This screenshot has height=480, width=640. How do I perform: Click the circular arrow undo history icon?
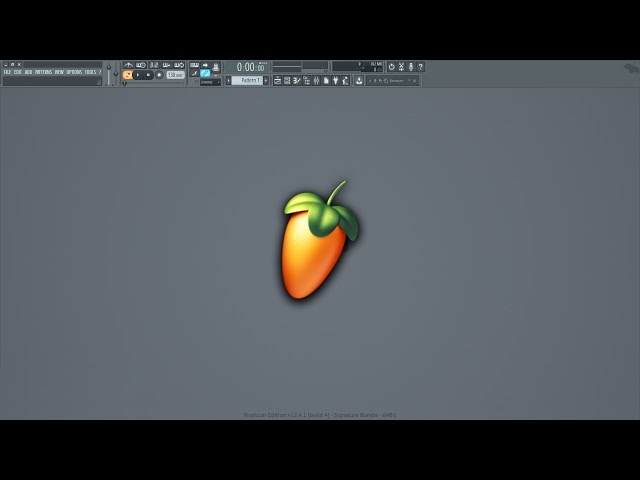point(392,67)
